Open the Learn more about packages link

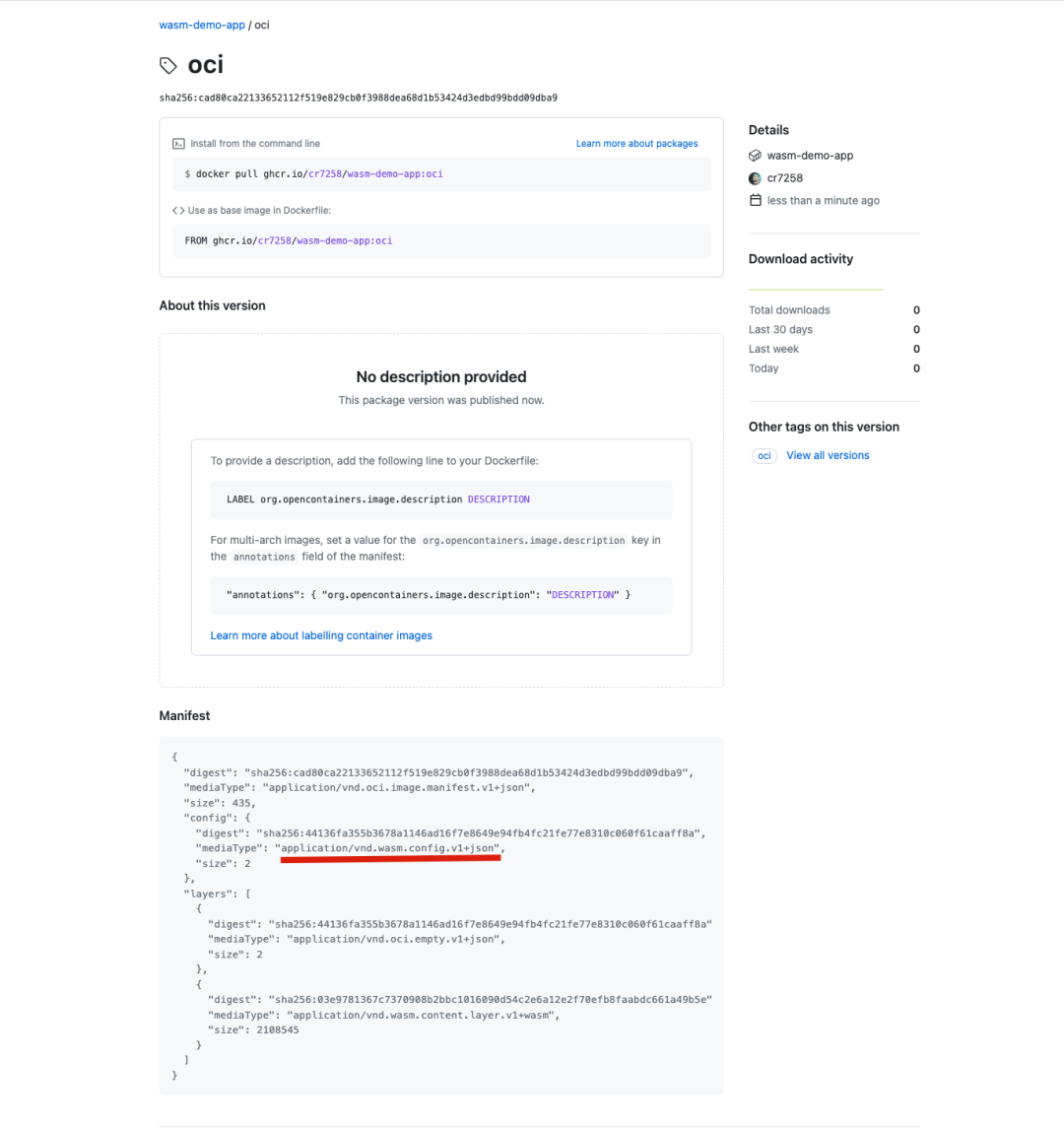(x=636, y=144)
